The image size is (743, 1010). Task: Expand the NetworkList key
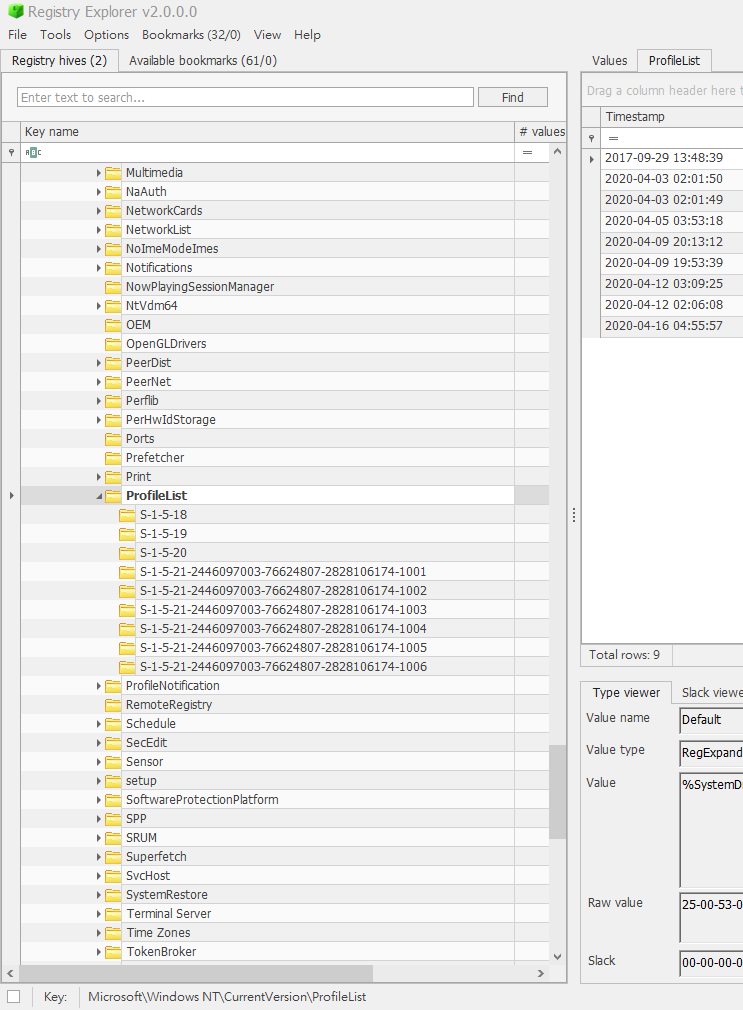pos(99,230)
